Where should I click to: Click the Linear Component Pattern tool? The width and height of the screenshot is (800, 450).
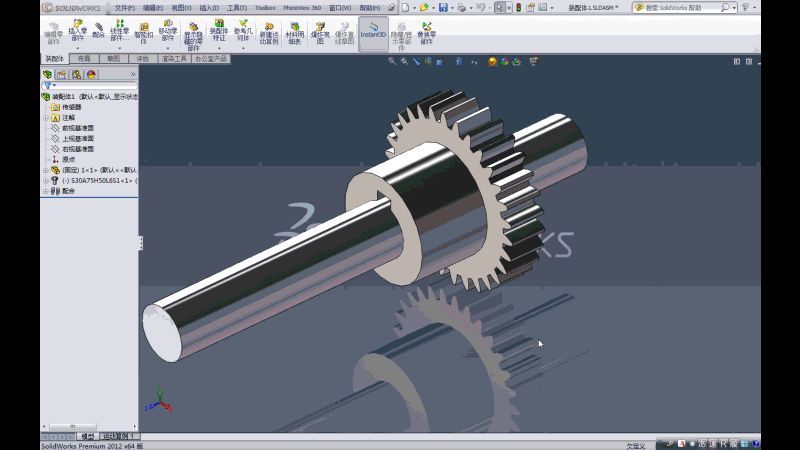coord(119,31)
